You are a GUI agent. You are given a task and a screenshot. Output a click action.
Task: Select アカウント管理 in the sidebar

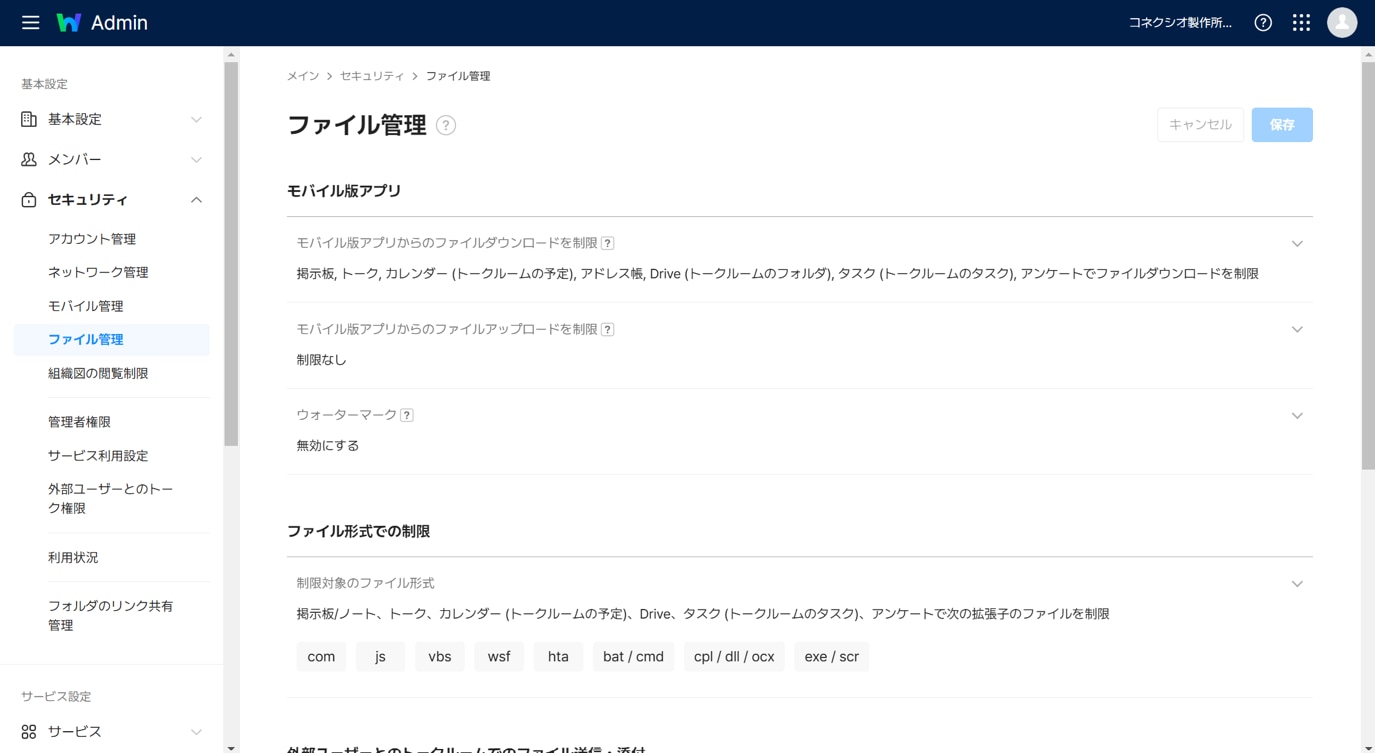(x=92, y=239)
